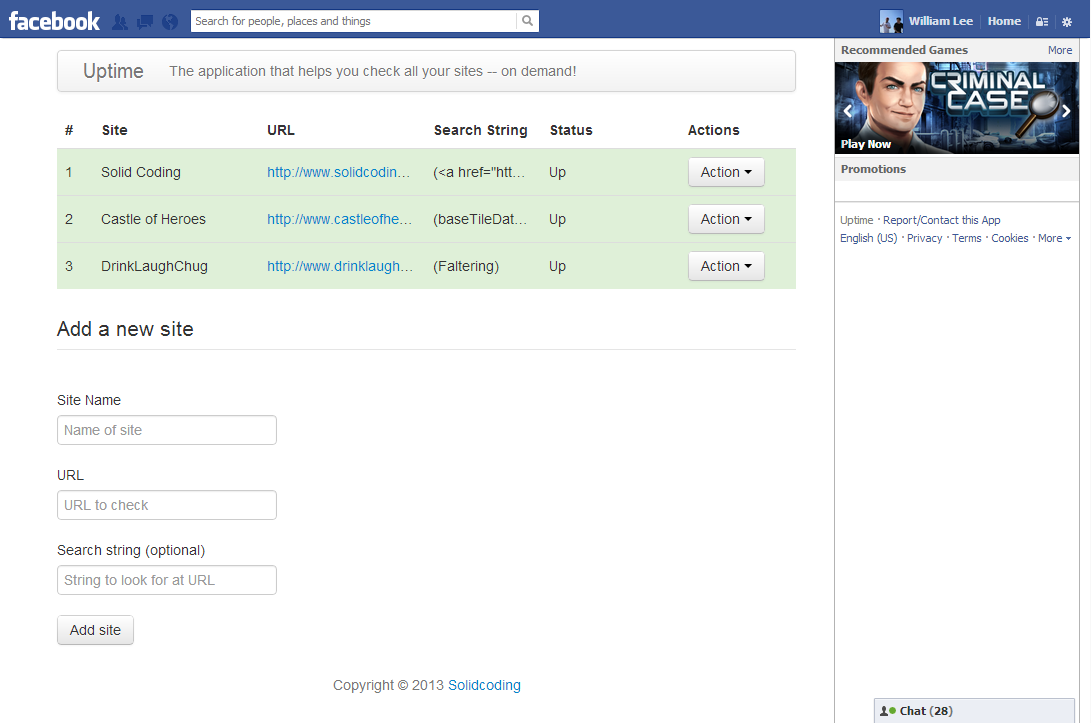Open the Criminal Case game thumbnail

pyautogui.click(x=957, y=108)
